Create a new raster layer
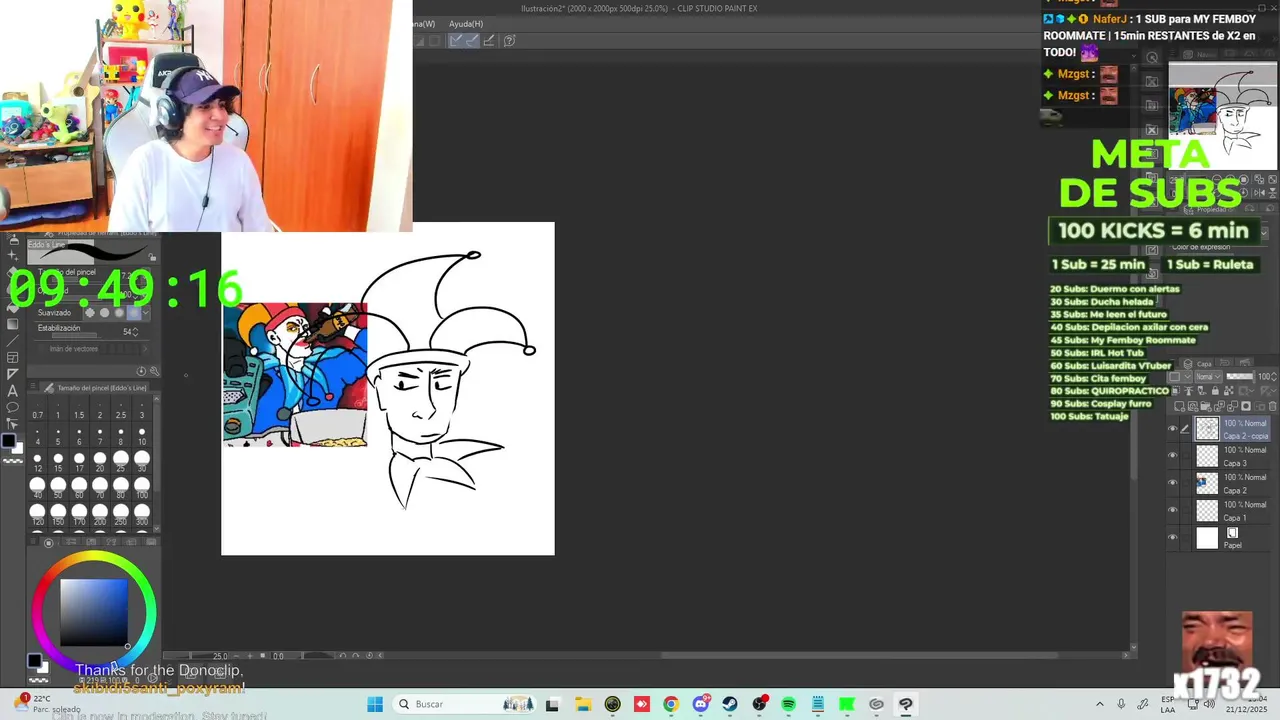 click(1179, 406)
